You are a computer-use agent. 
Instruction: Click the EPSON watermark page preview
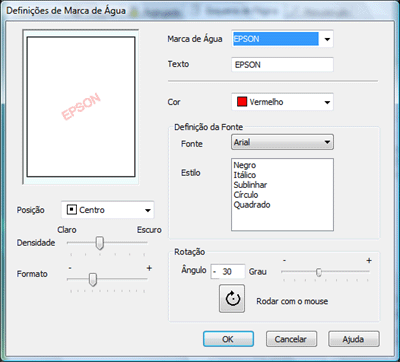click(81, 107)
